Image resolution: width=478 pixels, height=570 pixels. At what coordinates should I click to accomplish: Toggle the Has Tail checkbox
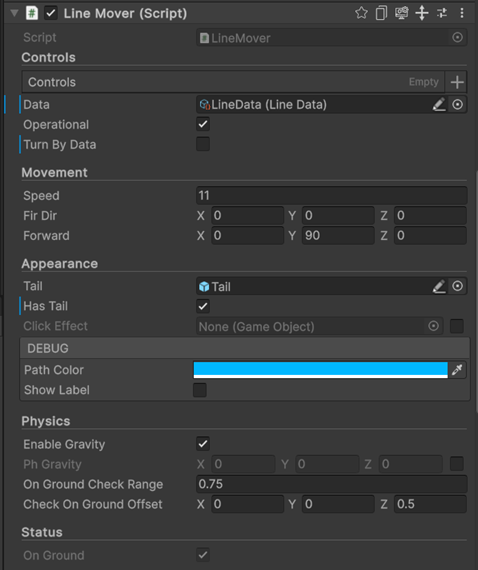[203, 306]
